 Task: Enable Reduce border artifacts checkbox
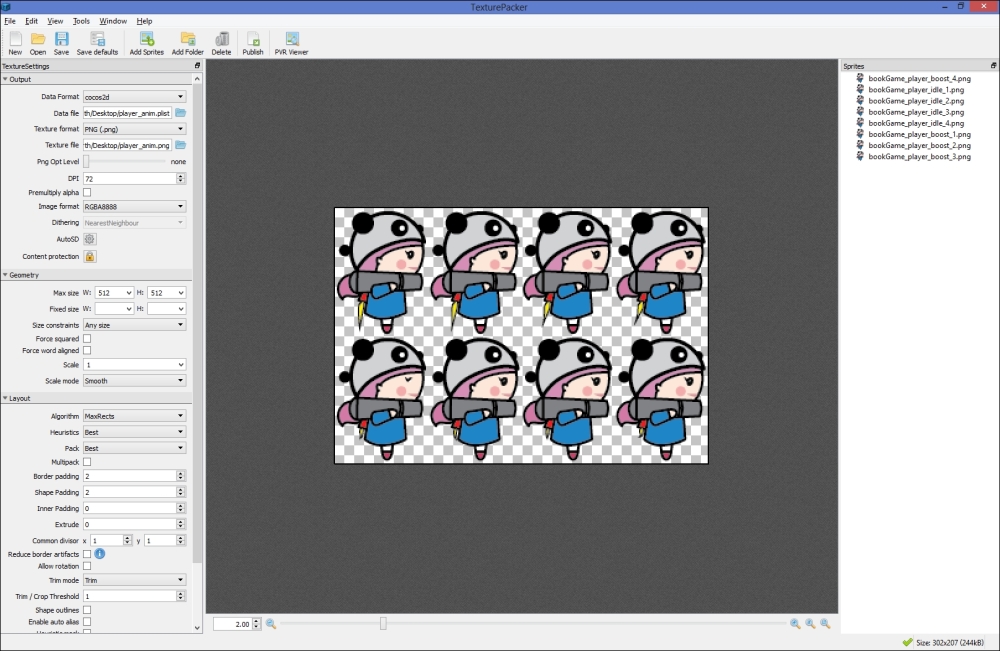point(87,554)
